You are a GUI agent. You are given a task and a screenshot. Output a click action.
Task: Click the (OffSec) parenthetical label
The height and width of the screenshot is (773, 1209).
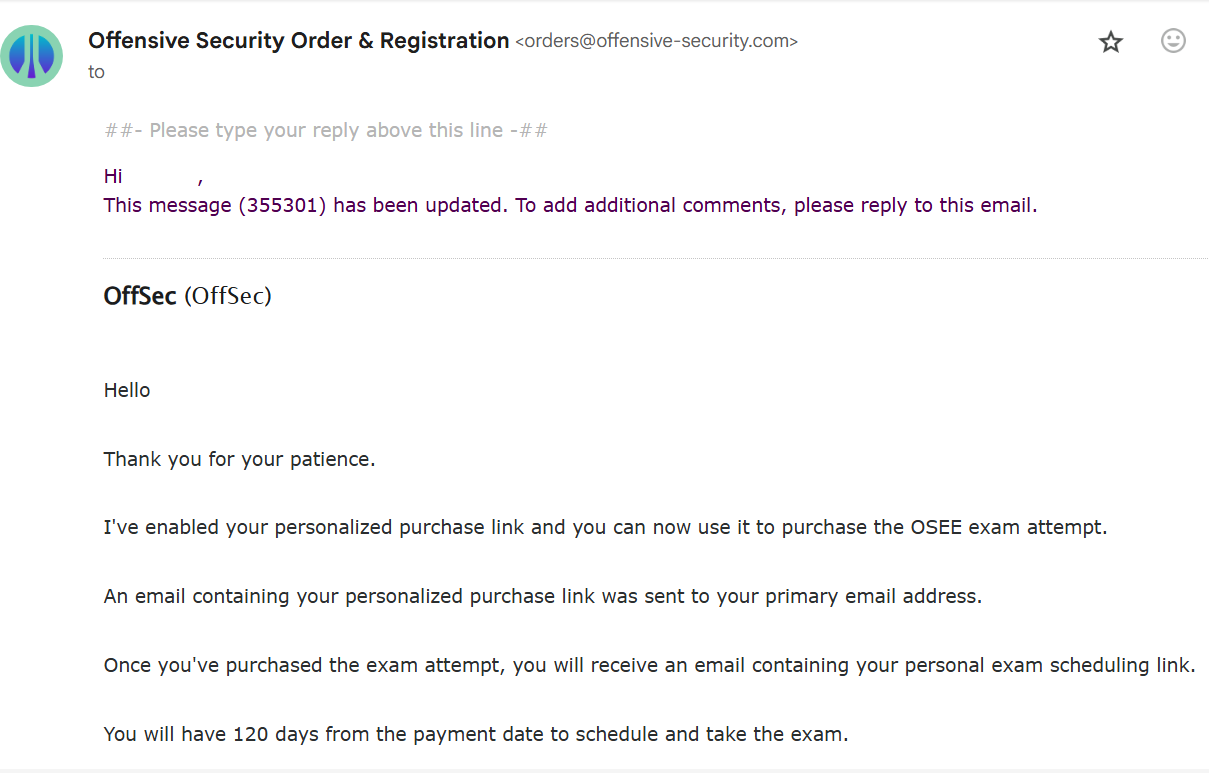point(228,297)
